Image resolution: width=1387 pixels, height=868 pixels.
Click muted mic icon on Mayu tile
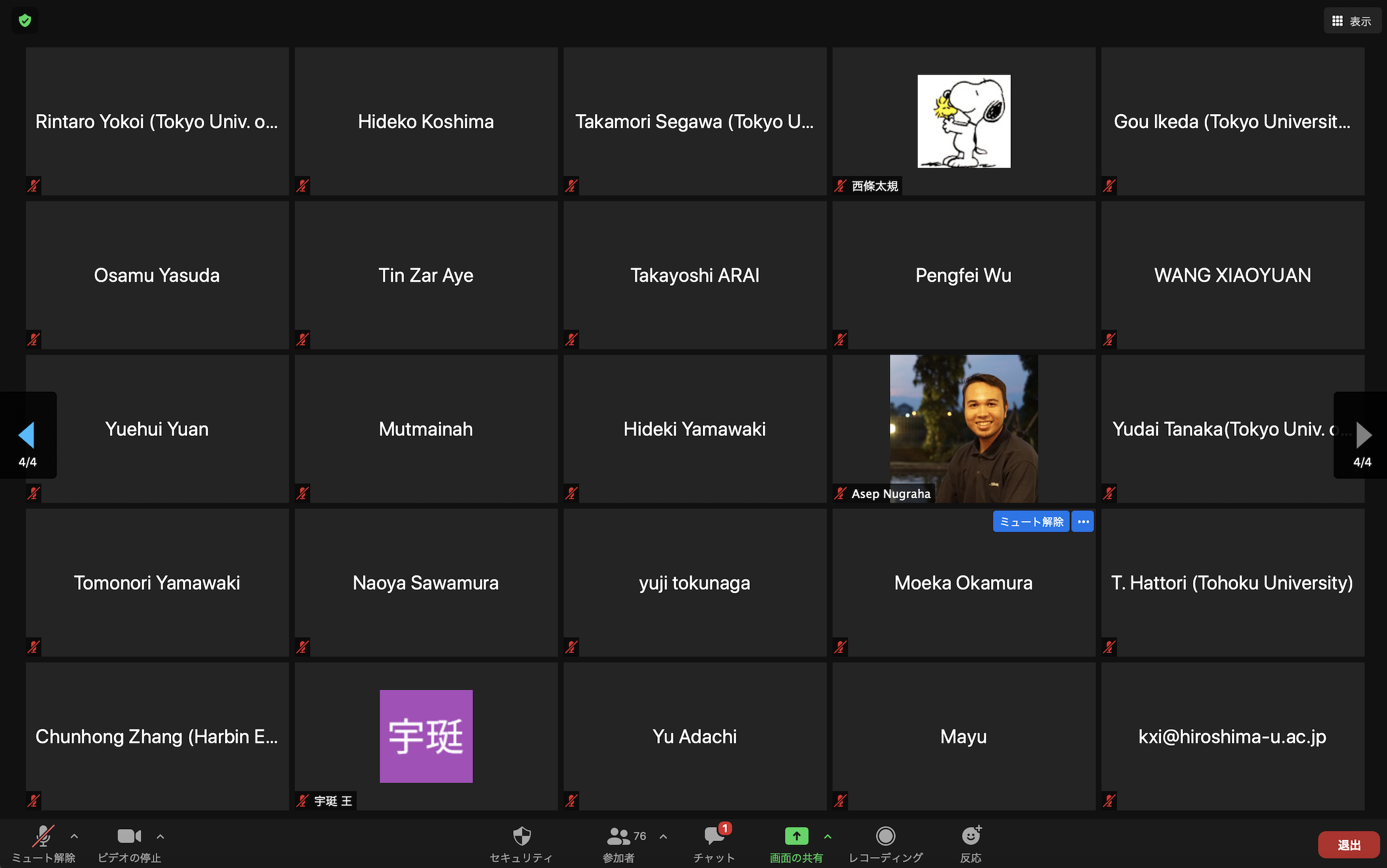[840, 800]
